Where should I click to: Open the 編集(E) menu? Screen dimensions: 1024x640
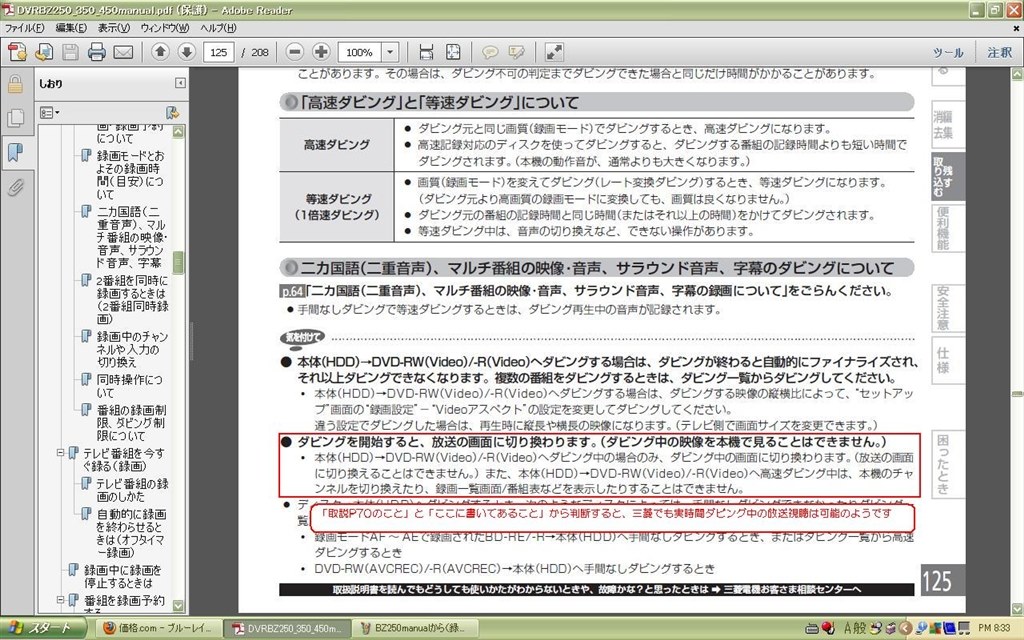point(71,28)
